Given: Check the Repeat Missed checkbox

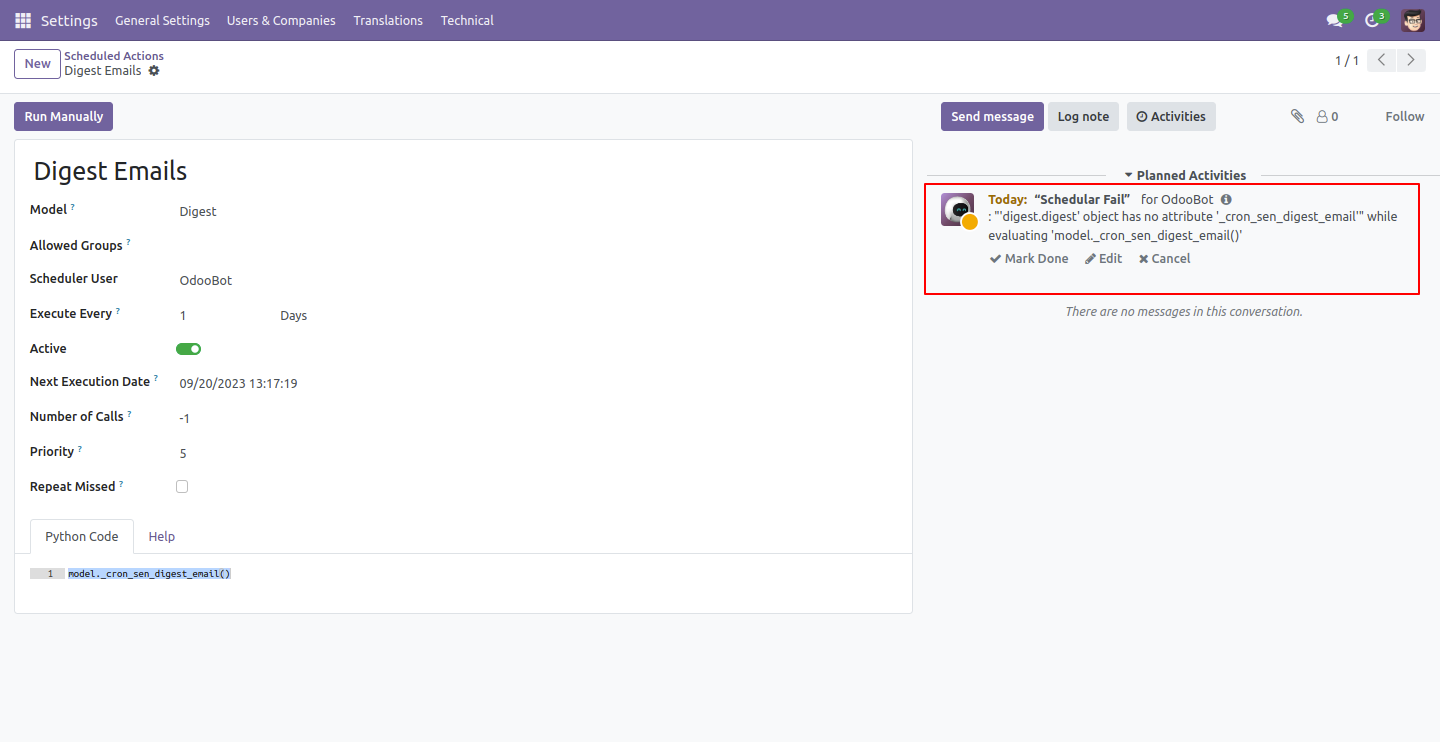Looking at the screenshot, I should (182, 487).
